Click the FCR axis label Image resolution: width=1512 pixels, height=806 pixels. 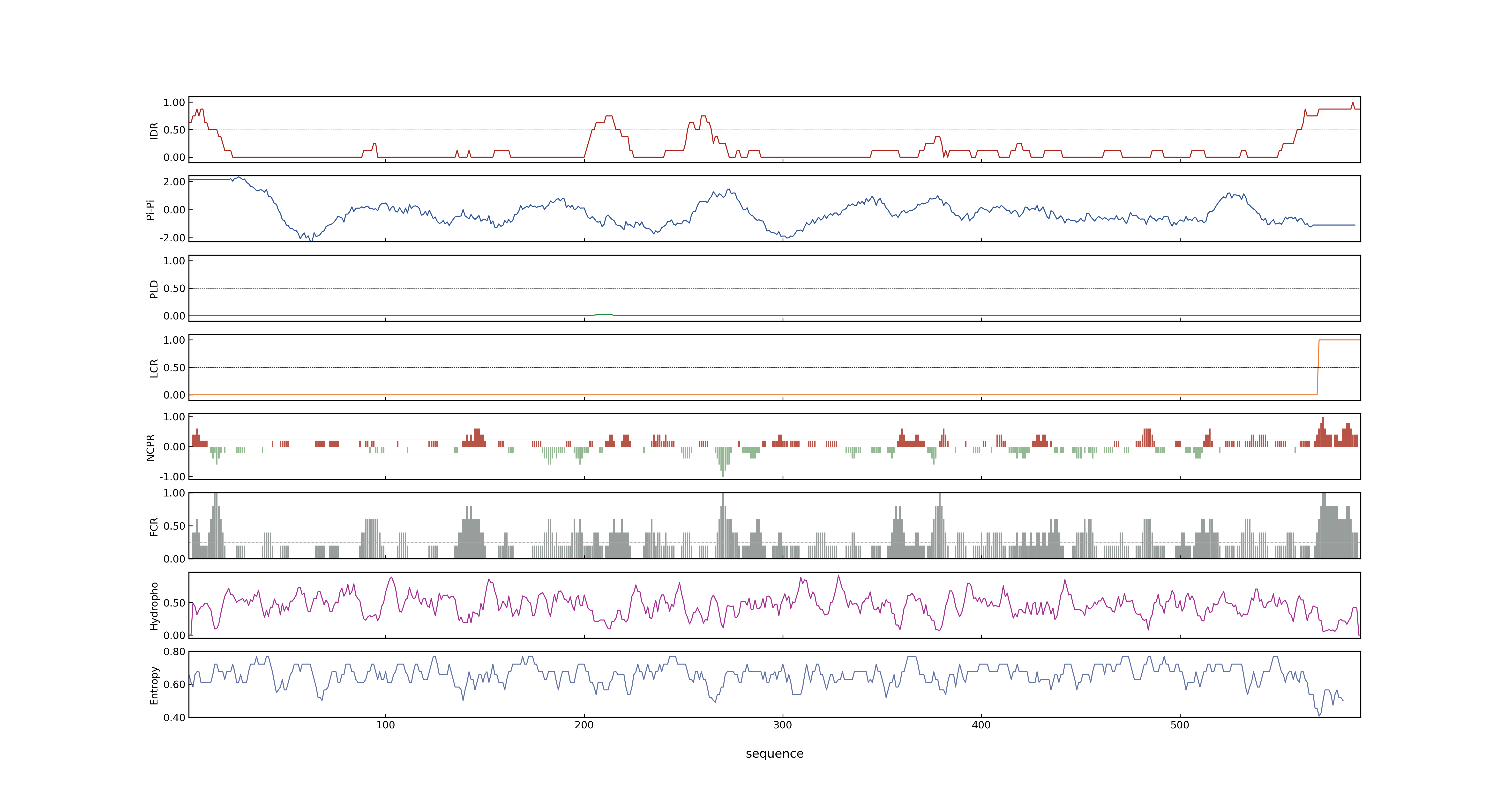[x=154, y=526]
